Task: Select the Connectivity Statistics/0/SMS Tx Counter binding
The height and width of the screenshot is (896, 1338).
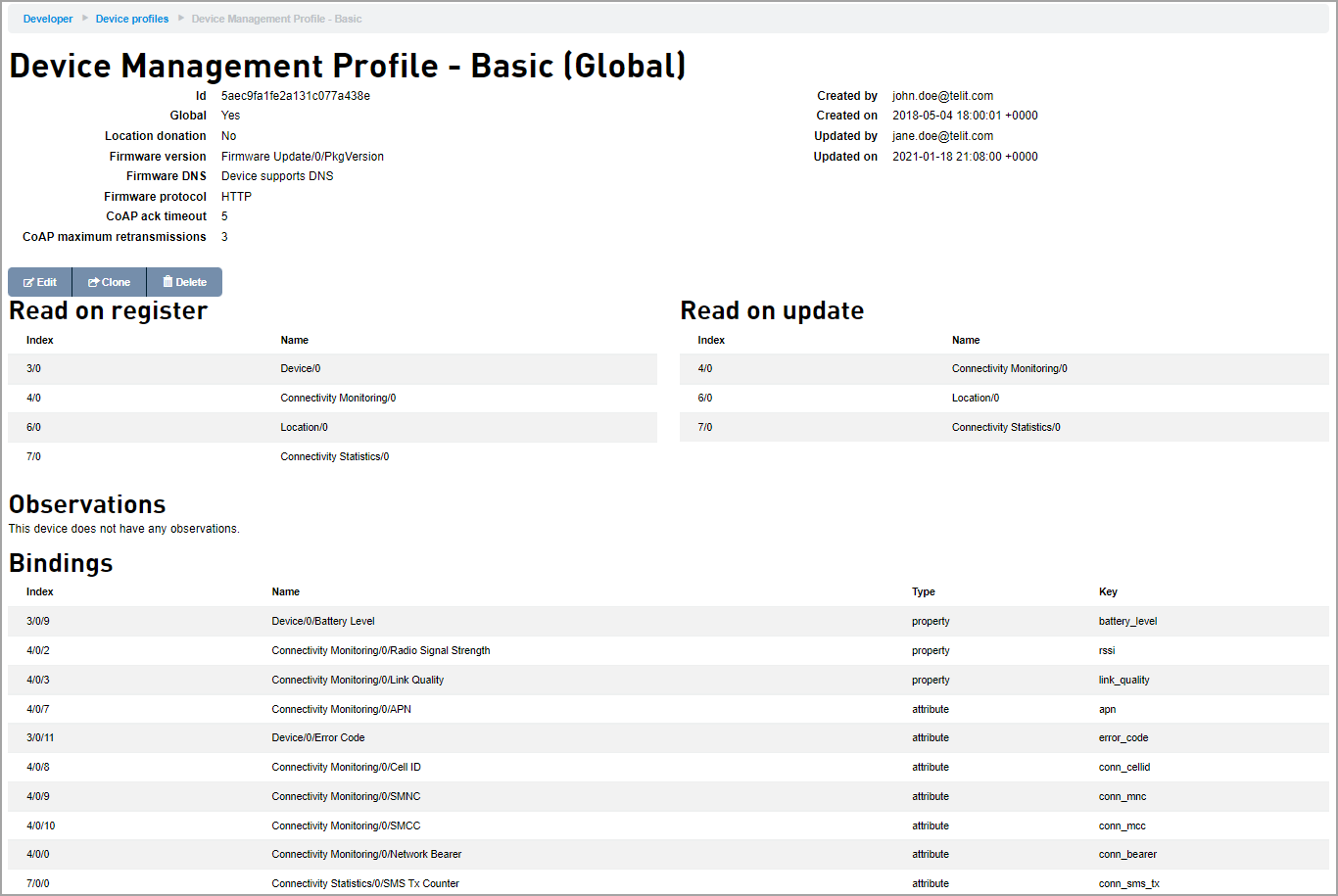Action: (x=367, y=883)
